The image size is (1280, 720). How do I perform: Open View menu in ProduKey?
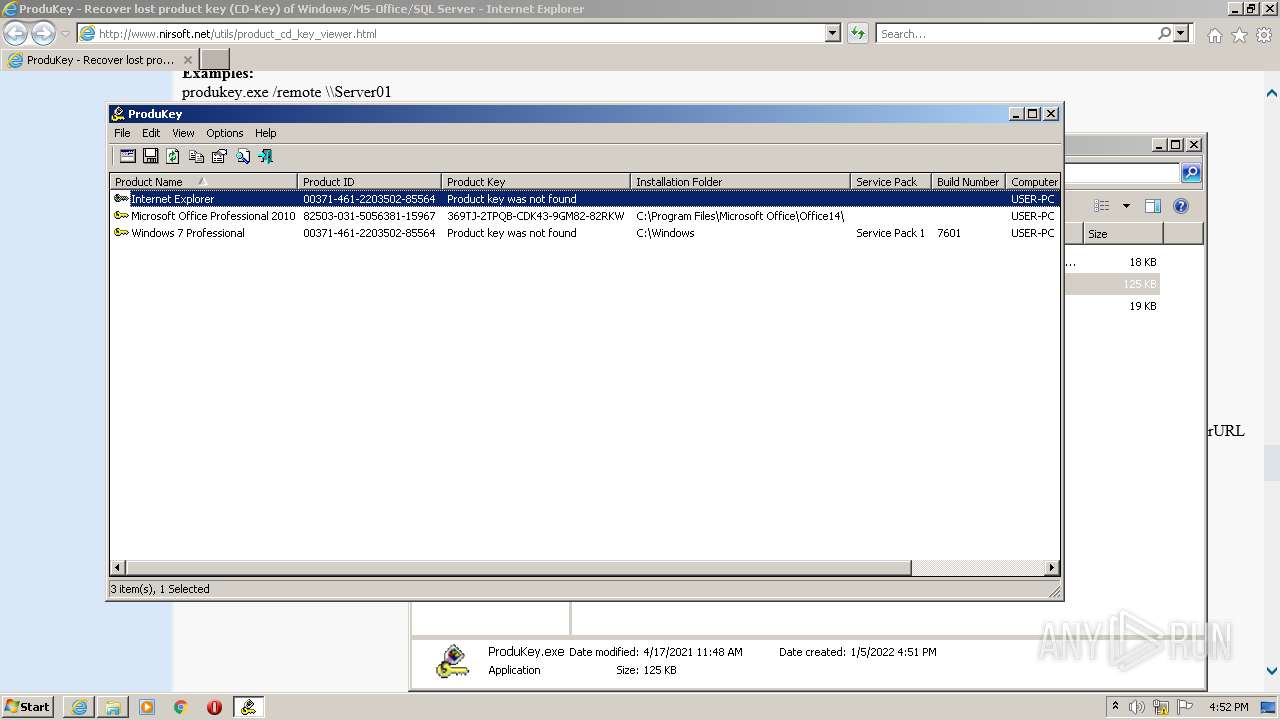pos(183,133)
